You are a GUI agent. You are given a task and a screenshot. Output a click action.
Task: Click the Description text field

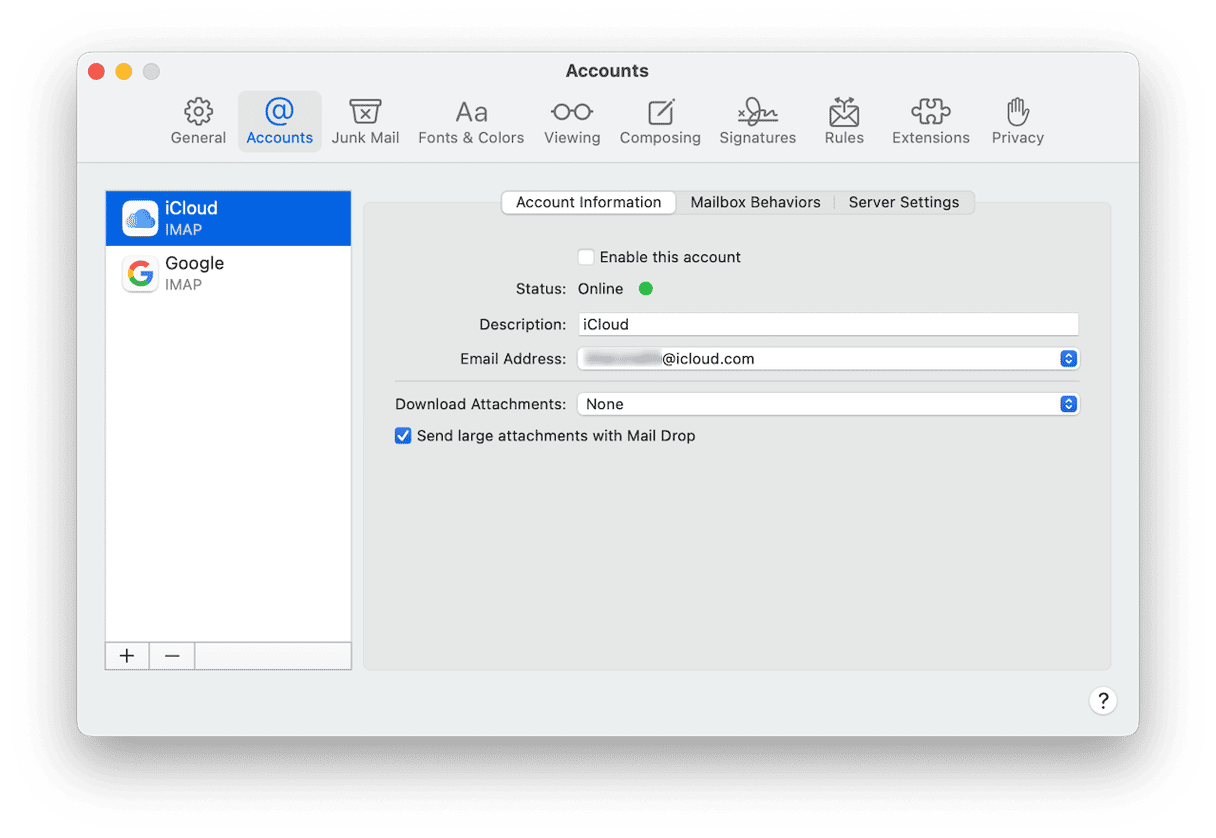point(828,324)
